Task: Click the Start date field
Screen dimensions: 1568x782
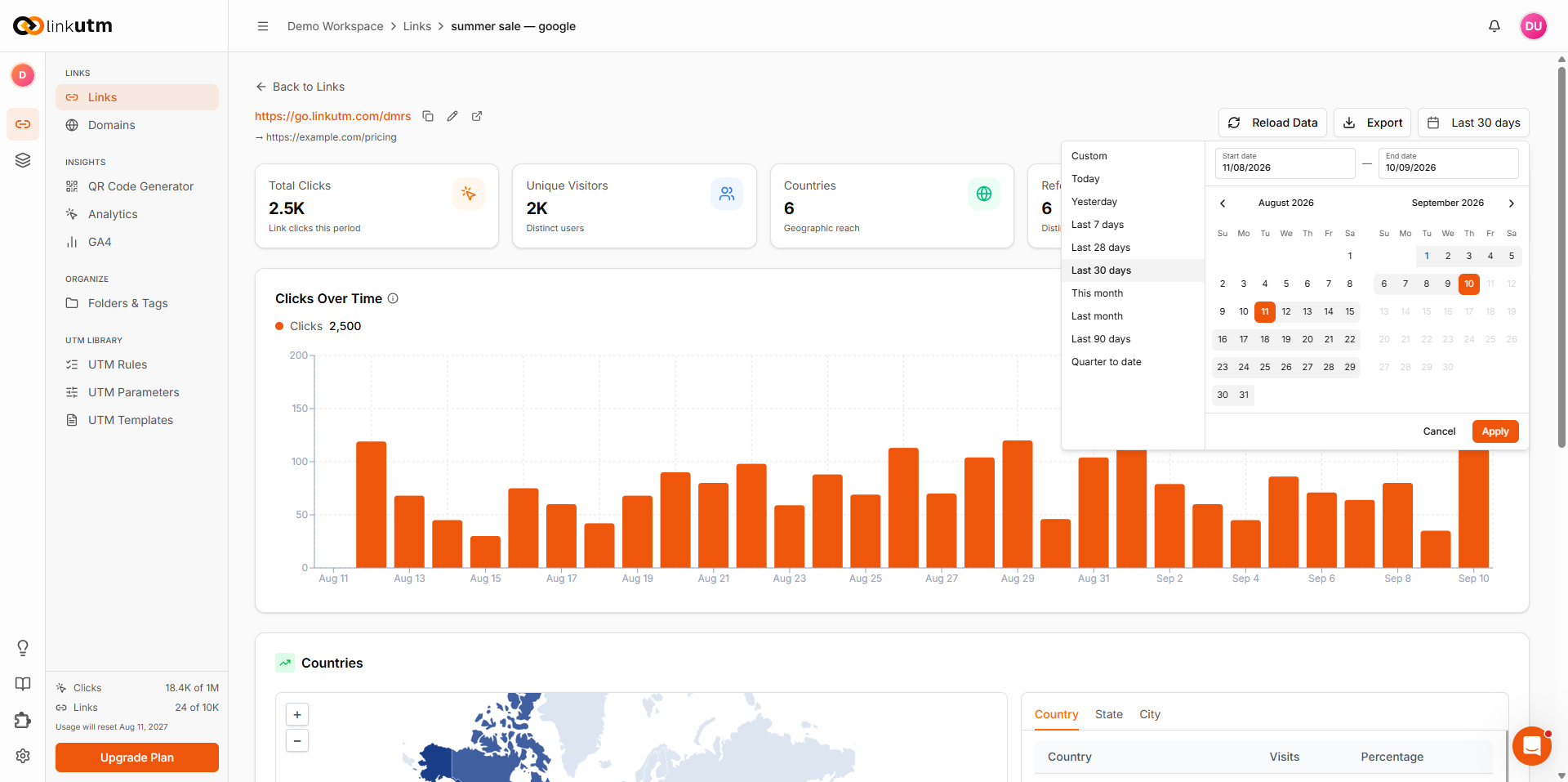Action: pyautogui.click(x=1285, y=163)
